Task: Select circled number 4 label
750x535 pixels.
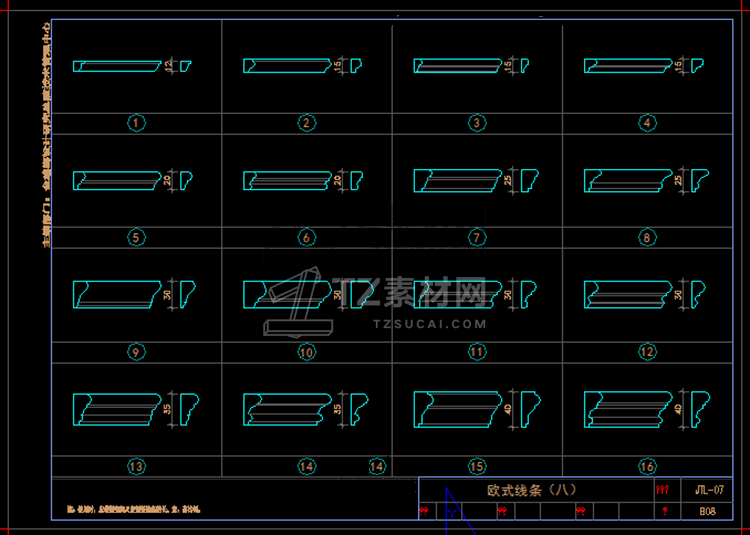Action: point(647,123)
